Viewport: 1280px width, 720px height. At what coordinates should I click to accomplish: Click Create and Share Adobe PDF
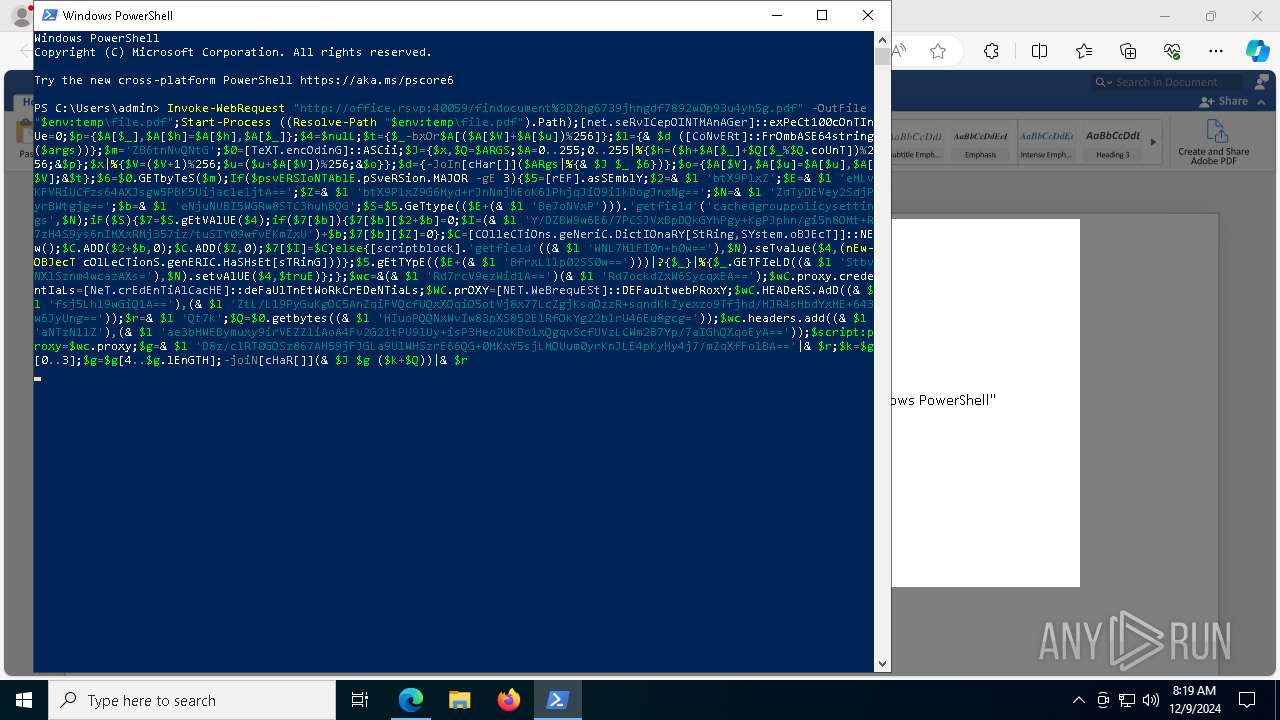(1214, 142)
